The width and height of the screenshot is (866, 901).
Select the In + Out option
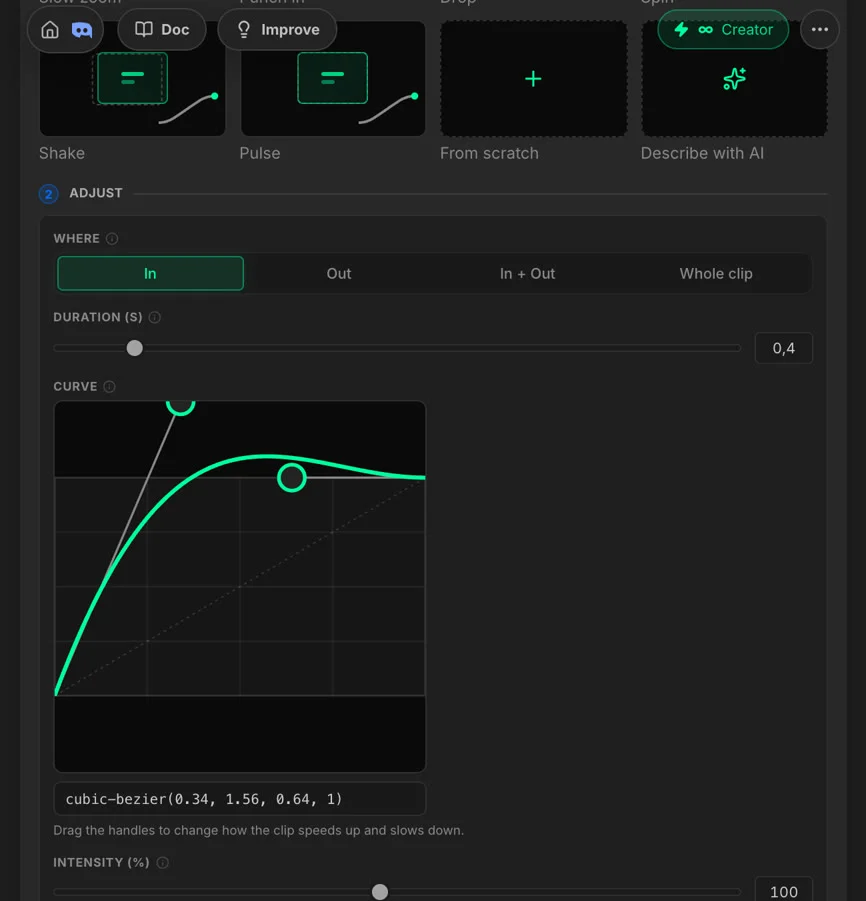(528, 274)
